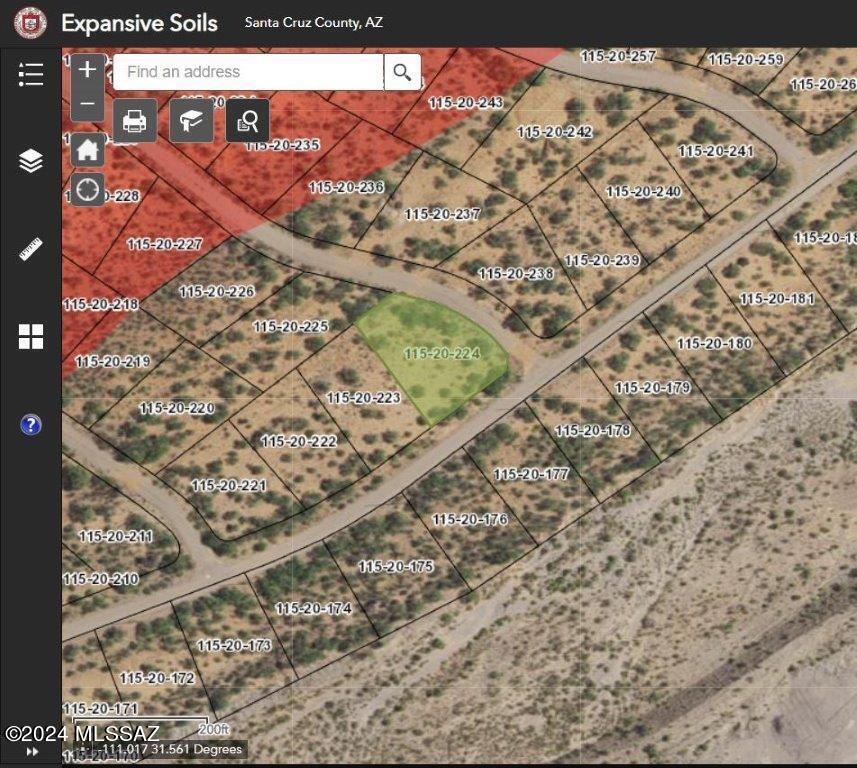Click the Santa Cruz County, AZ subtitle
Viewport: 857px width, 768px height.
pos(314,22)
